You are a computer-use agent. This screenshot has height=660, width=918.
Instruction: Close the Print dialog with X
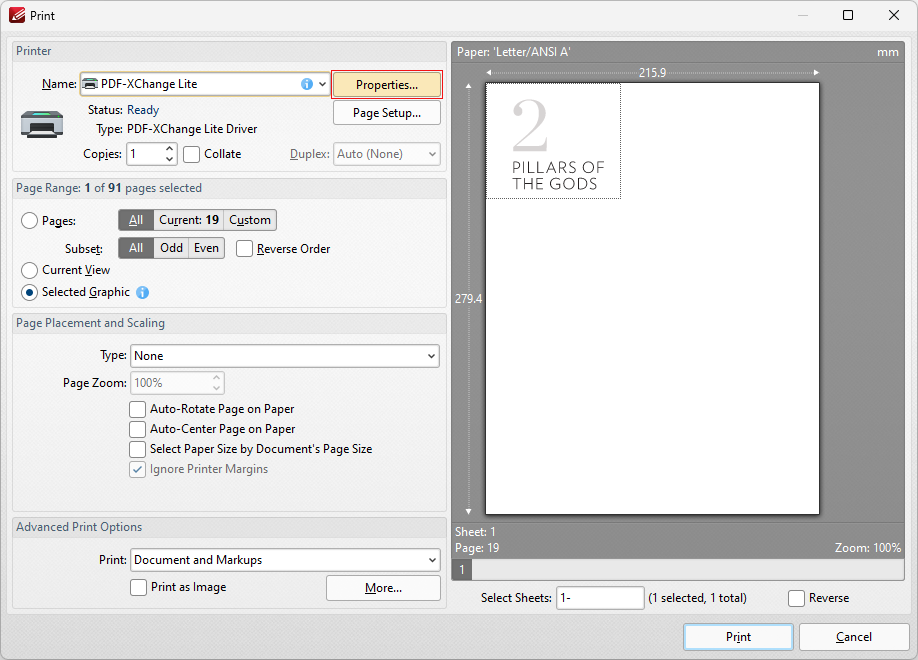(x=893, y=15)
